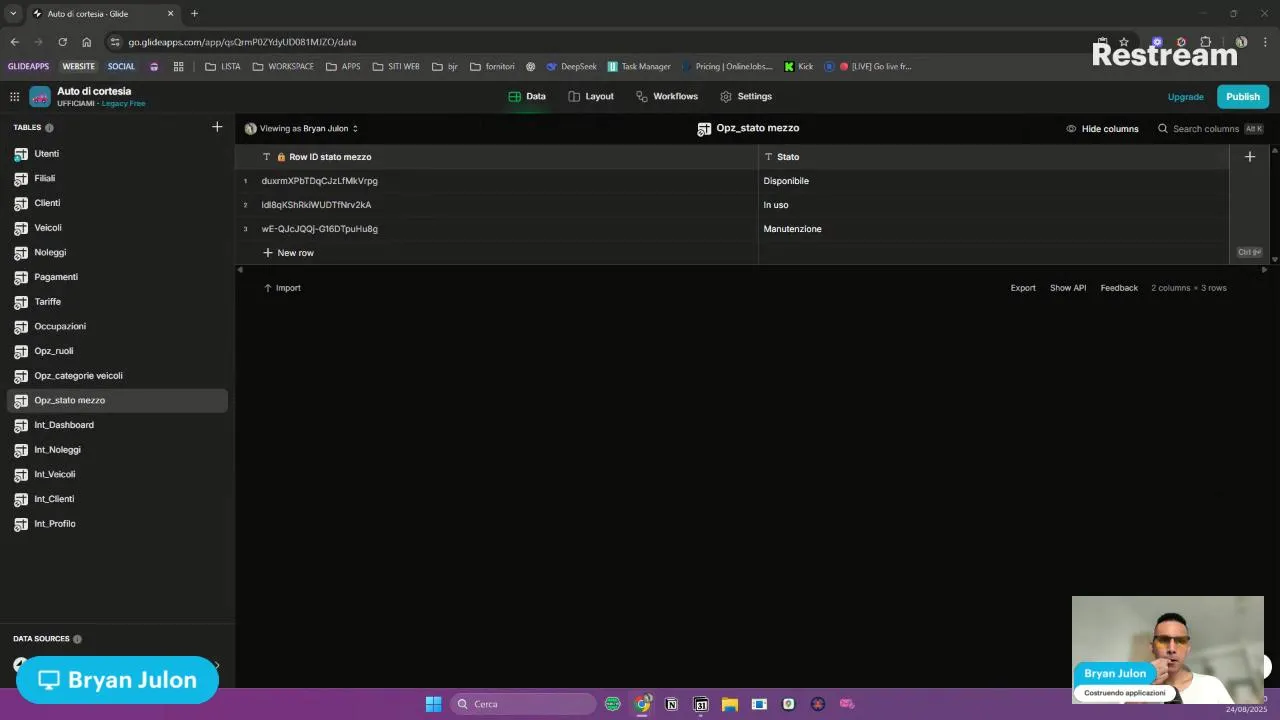
Task: Click the Export link
Action: [1023, 288]
